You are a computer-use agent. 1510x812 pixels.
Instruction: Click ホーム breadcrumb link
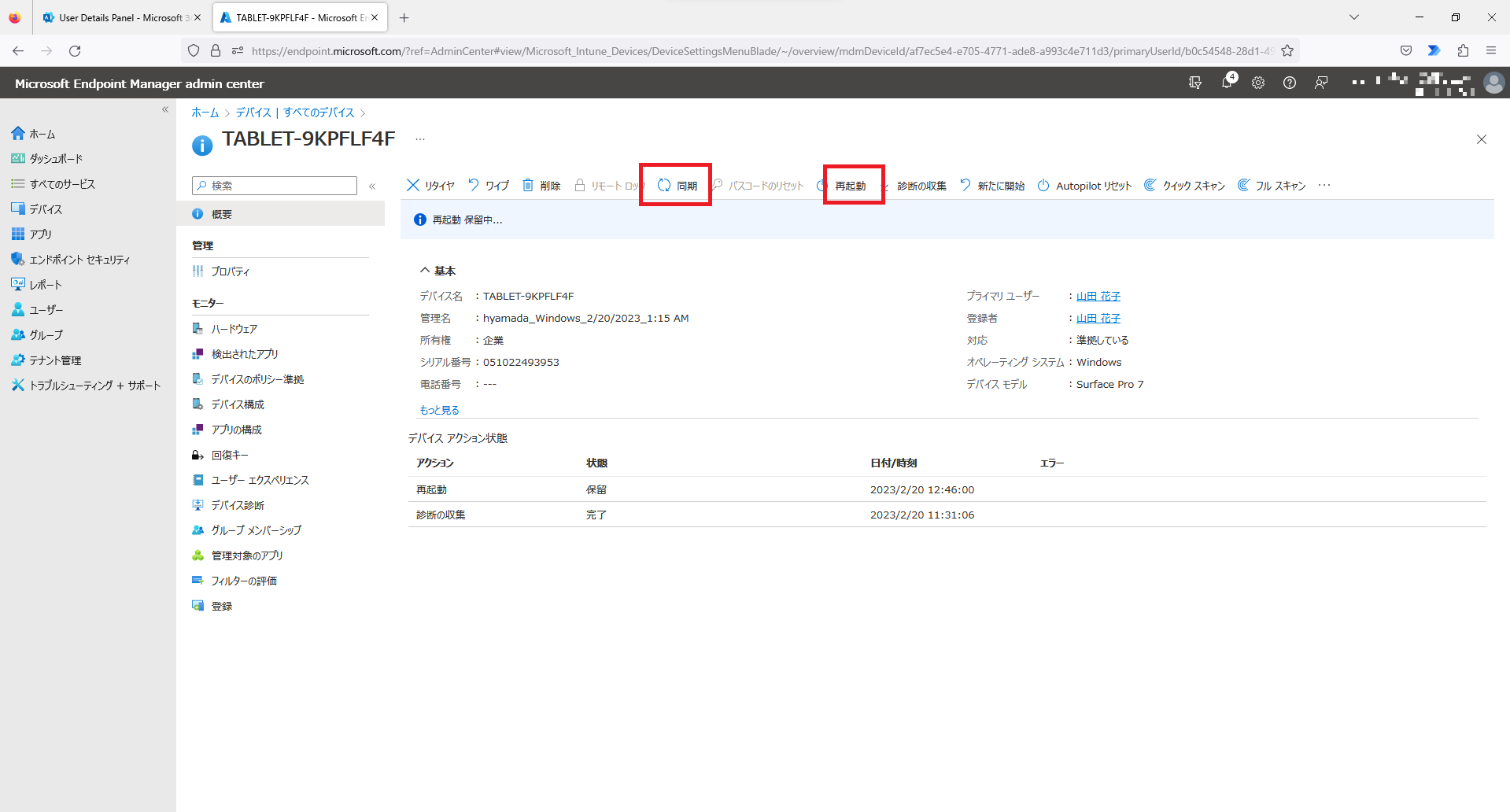click(x=205, y=113)
